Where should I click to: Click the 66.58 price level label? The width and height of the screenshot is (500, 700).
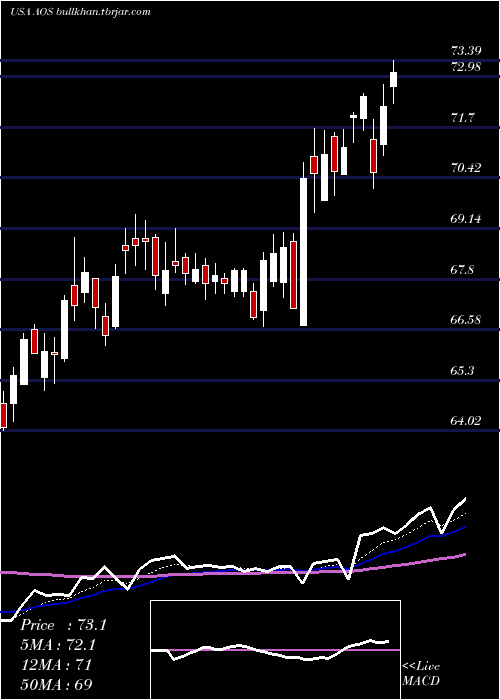click(x=466, y=320)
